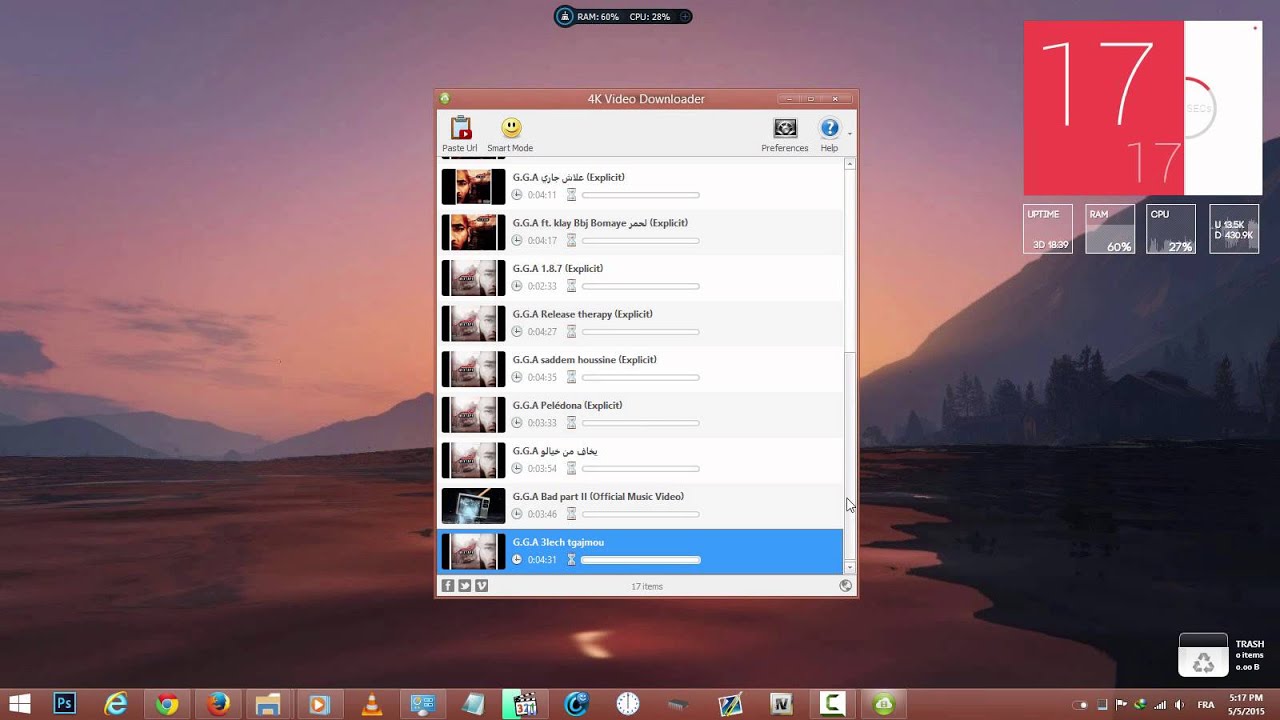Click the hourglass icon in G.G.A saddem houssine row

pos(572,377)
